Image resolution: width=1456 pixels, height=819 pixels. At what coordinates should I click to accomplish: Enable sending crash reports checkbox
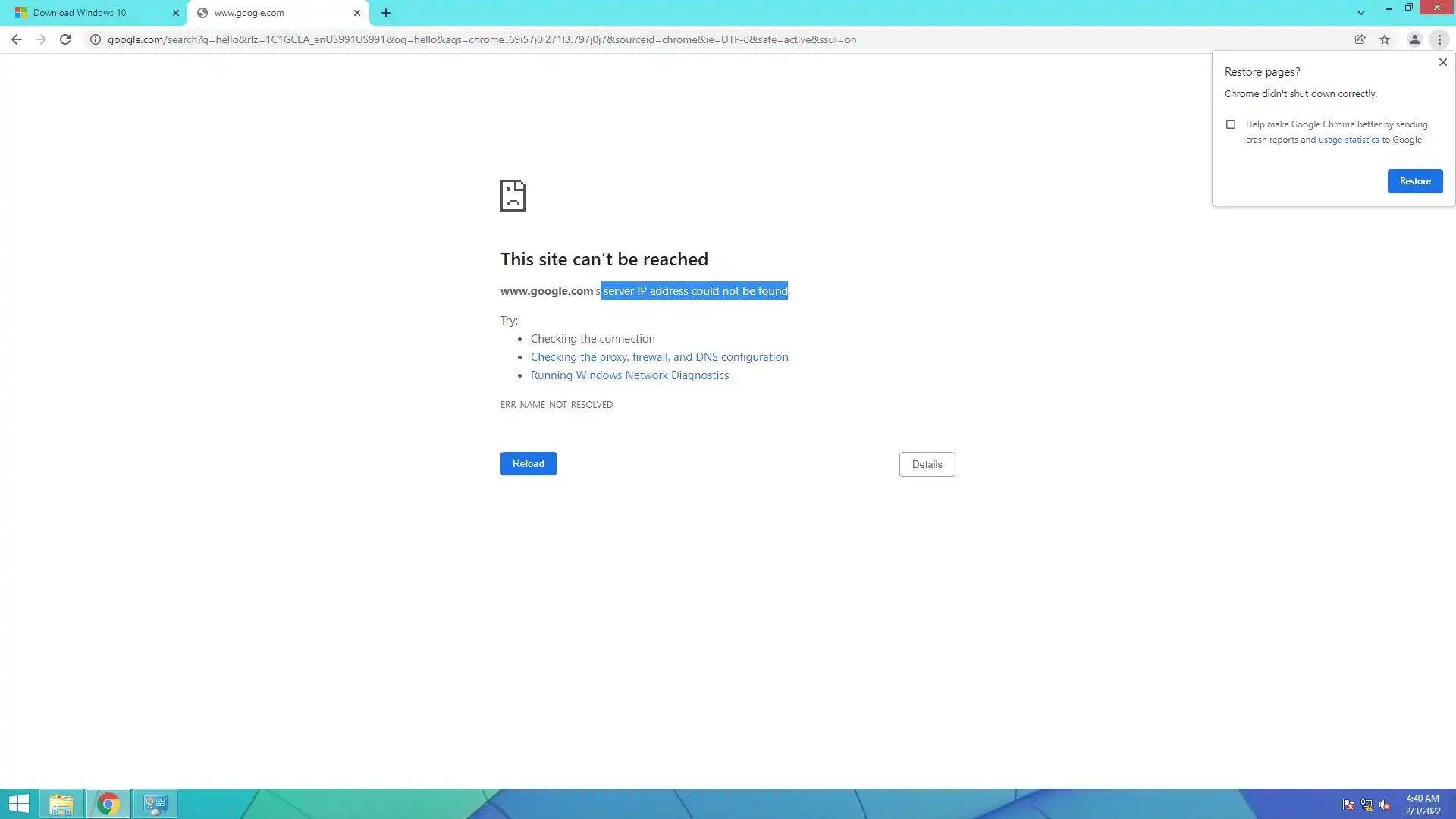click(1231, 124)
